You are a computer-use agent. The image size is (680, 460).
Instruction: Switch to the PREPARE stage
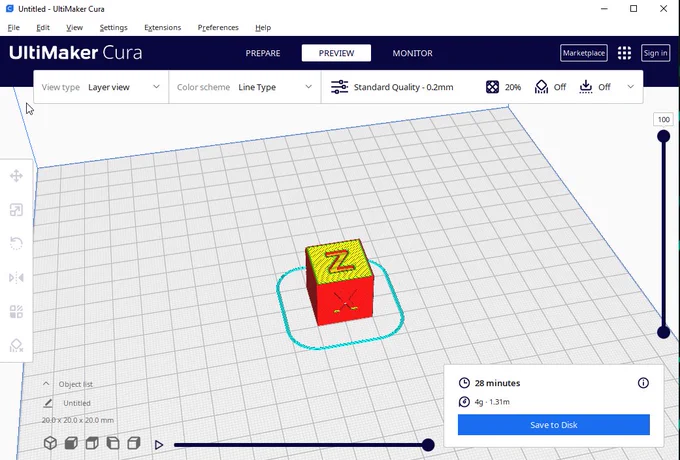pyautogui.click(x=263, y=53)
